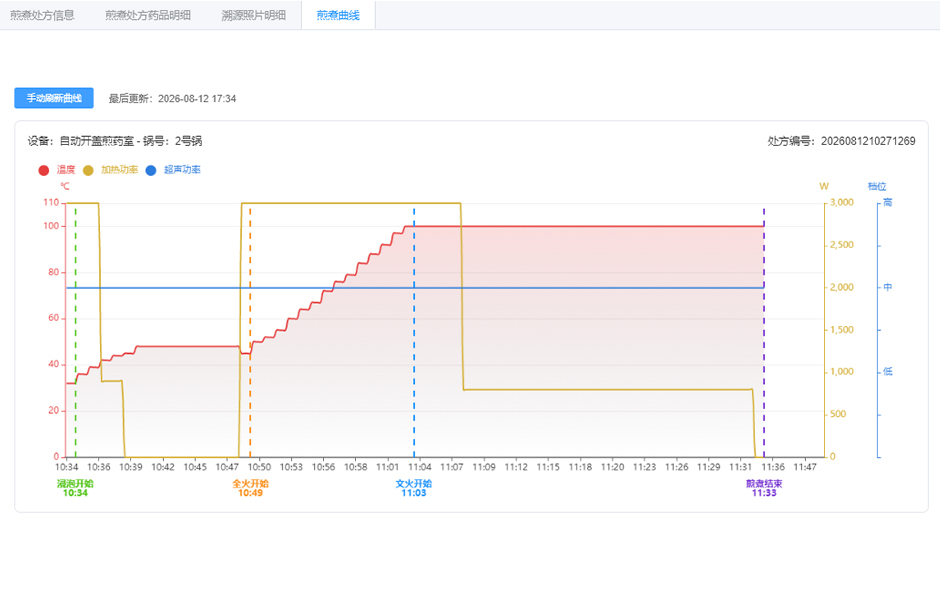Click the 浸泡开始 10:34 marker label

[x=76, y=488]
